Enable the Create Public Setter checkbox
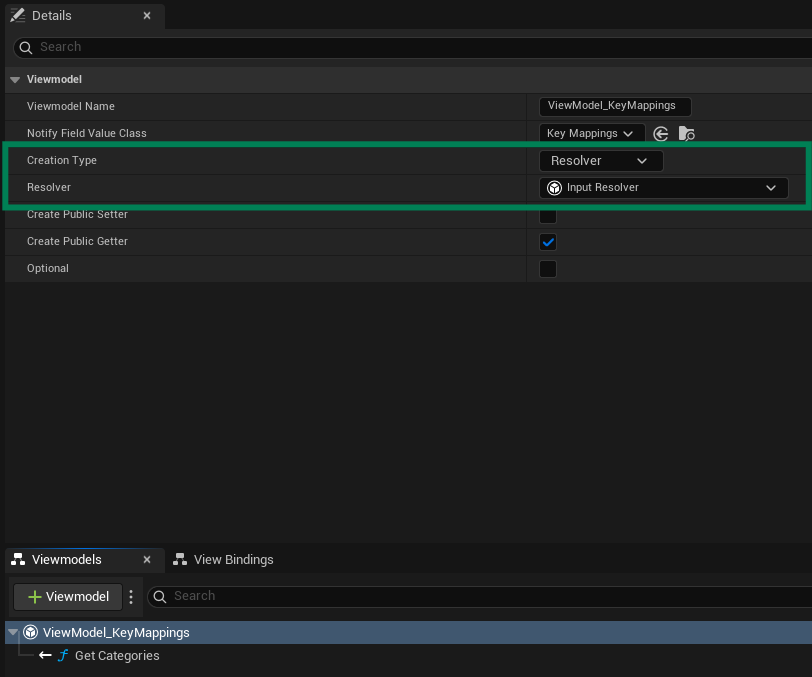The width and height of the screenshot is (812, 677). [547, 214]
